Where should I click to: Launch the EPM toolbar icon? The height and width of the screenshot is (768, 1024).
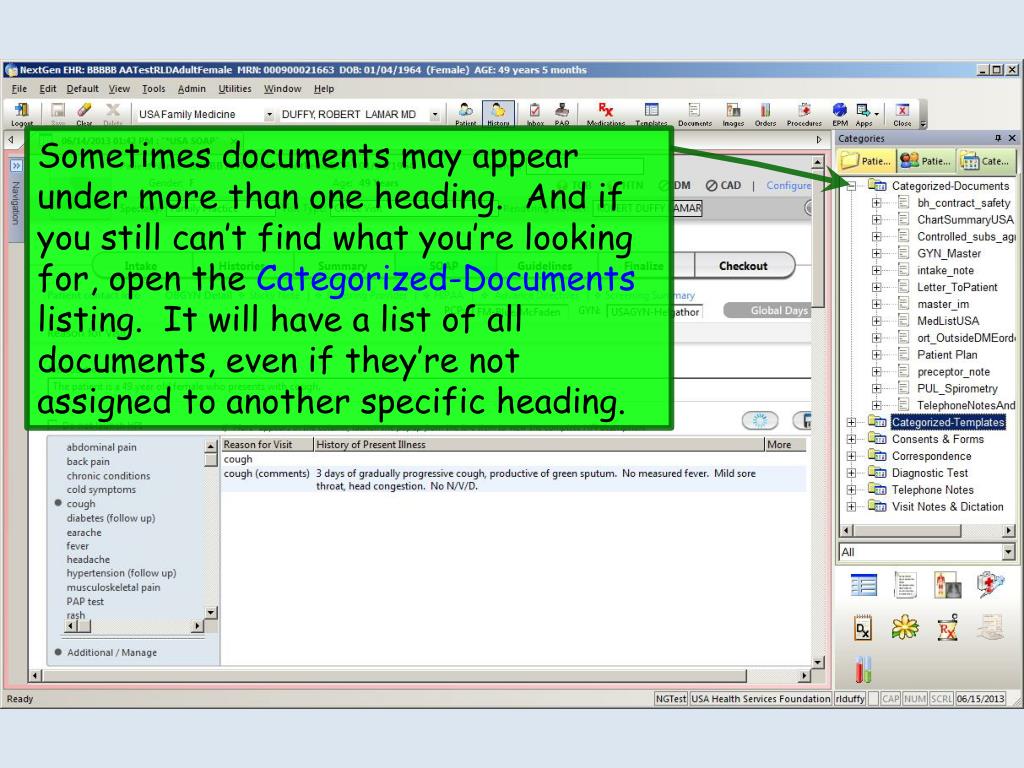tap(840, 114)
